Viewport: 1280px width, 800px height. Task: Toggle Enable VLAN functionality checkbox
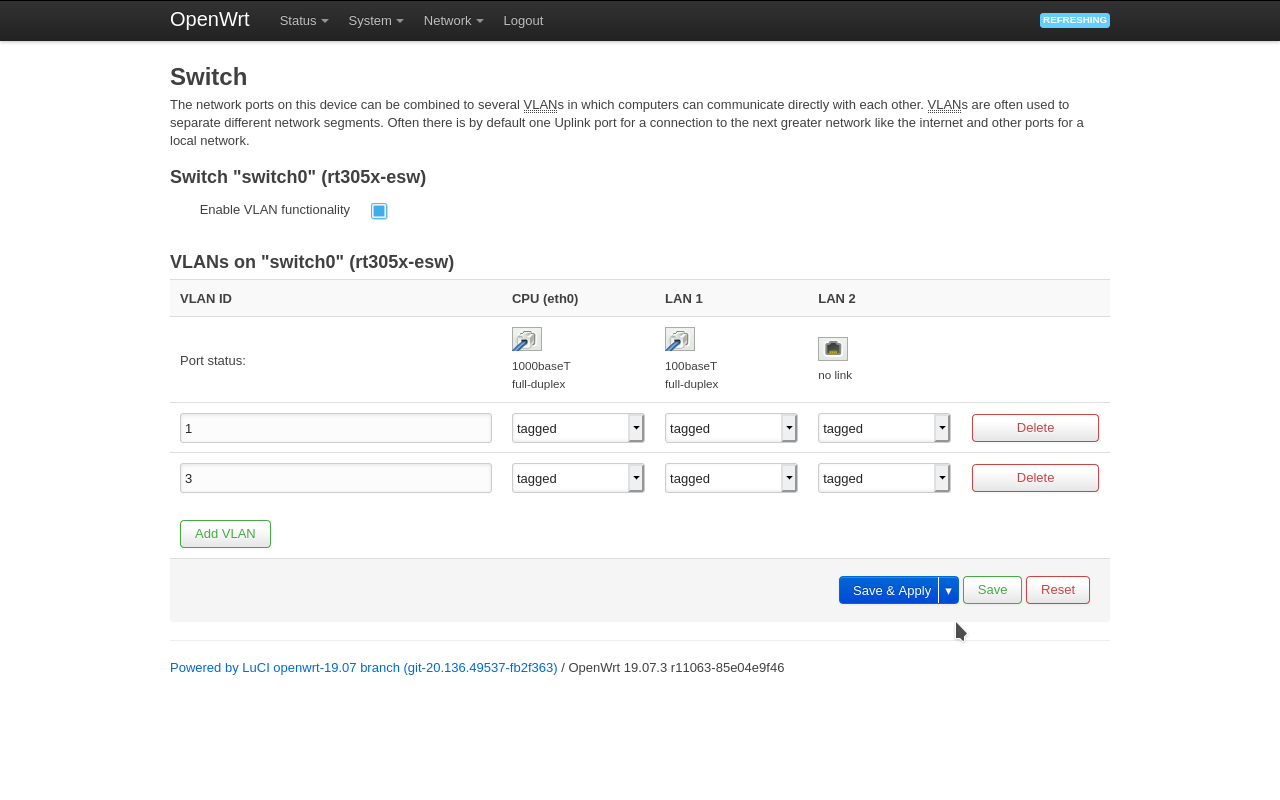(379, 211)
